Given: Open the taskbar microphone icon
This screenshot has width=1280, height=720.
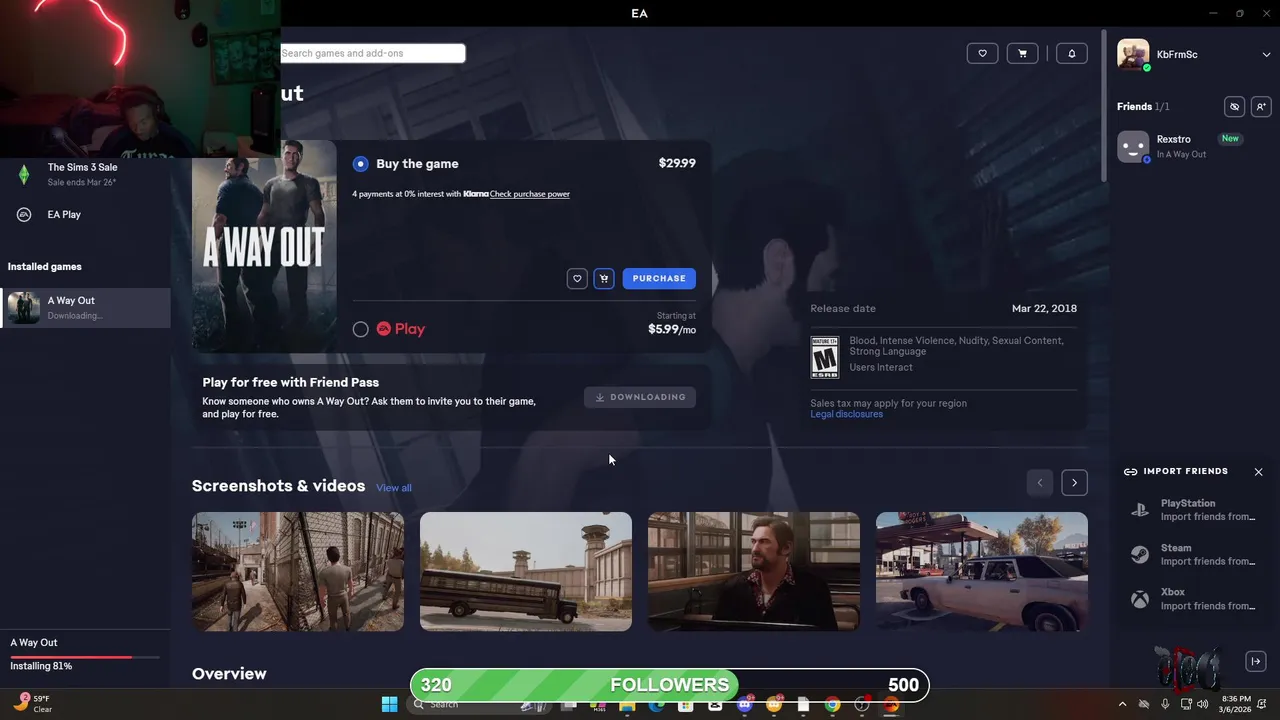Looking at the screenshot, I should pyautogui.click(x=1165, y=705).
